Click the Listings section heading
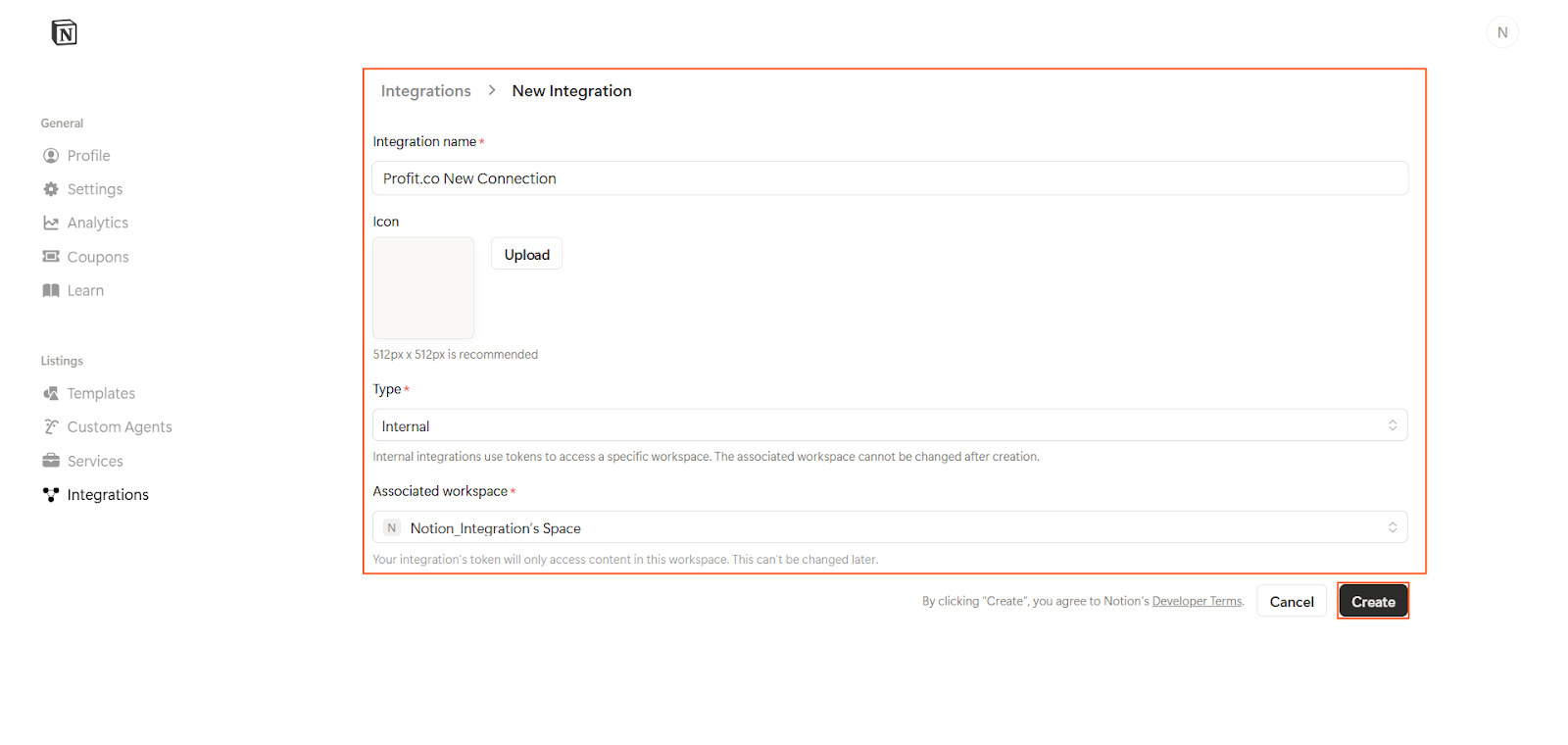The width and height of the screenshot is (1568, 745). [62, 361]
